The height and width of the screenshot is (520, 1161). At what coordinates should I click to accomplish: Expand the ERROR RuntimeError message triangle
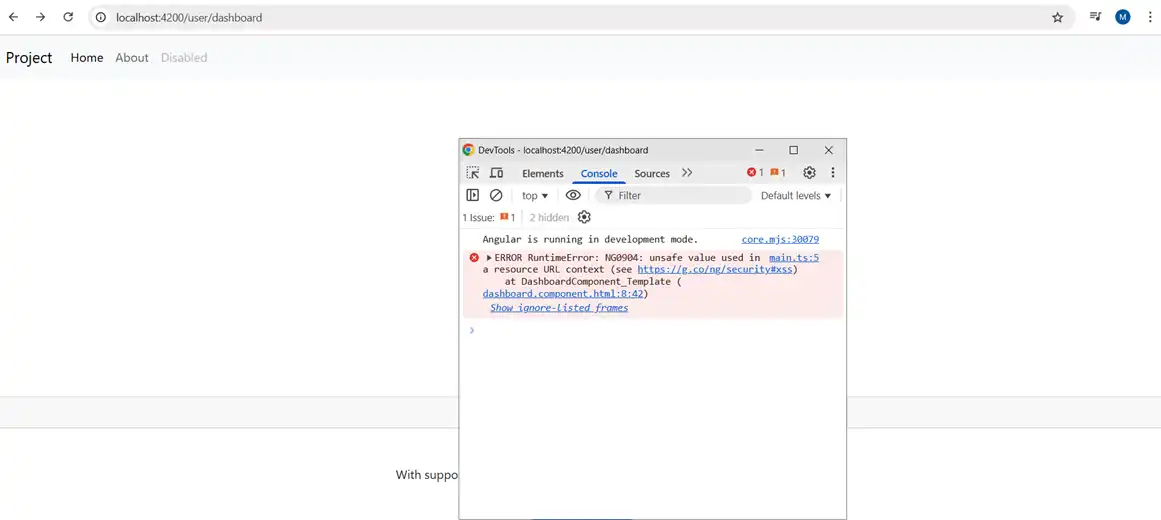[x=489, y=258]
